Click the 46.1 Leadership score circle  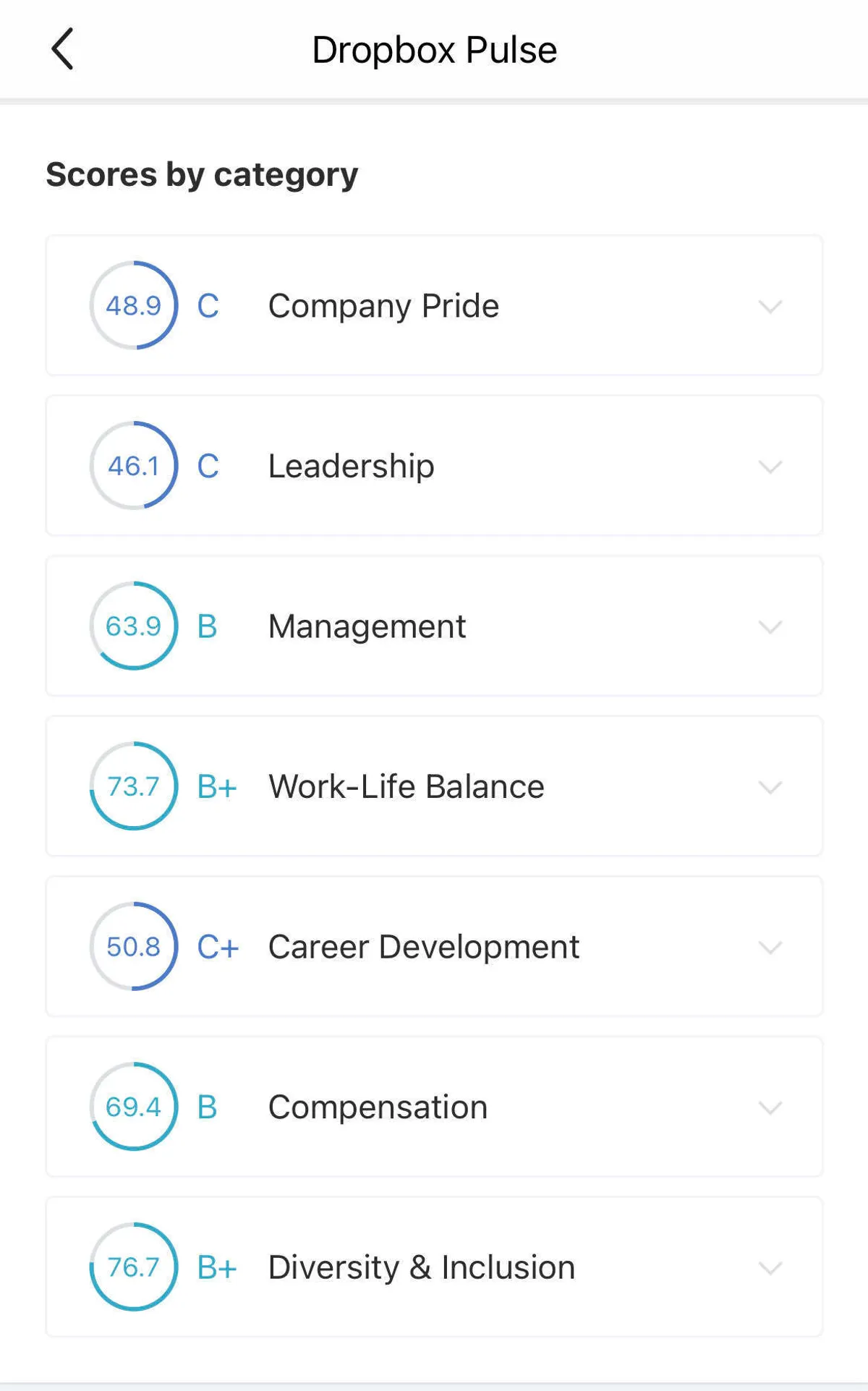[134, 466]
